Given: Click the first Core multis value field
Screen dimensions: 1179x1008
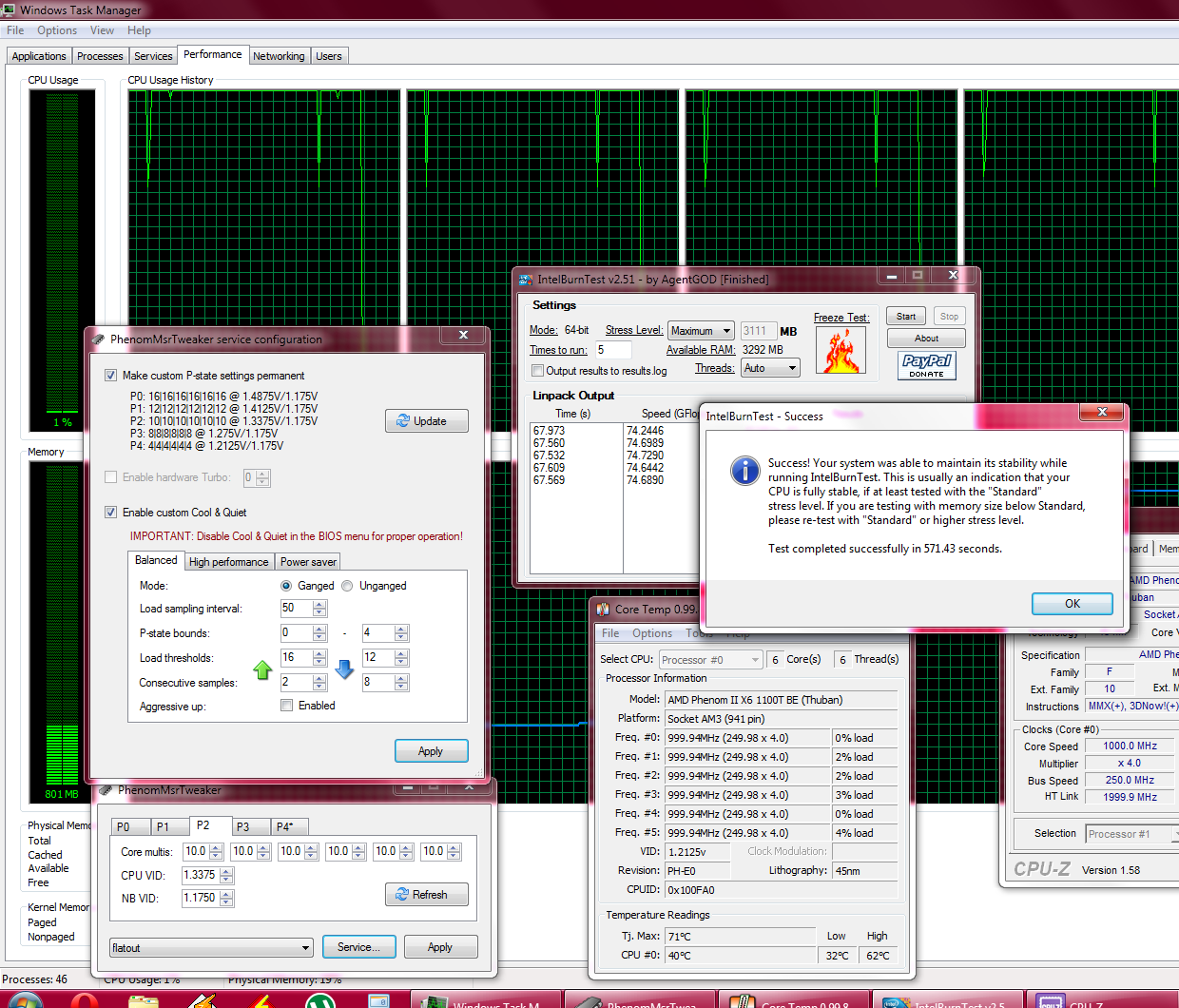Looking at the screenshot, I should (x=196, y=852).
